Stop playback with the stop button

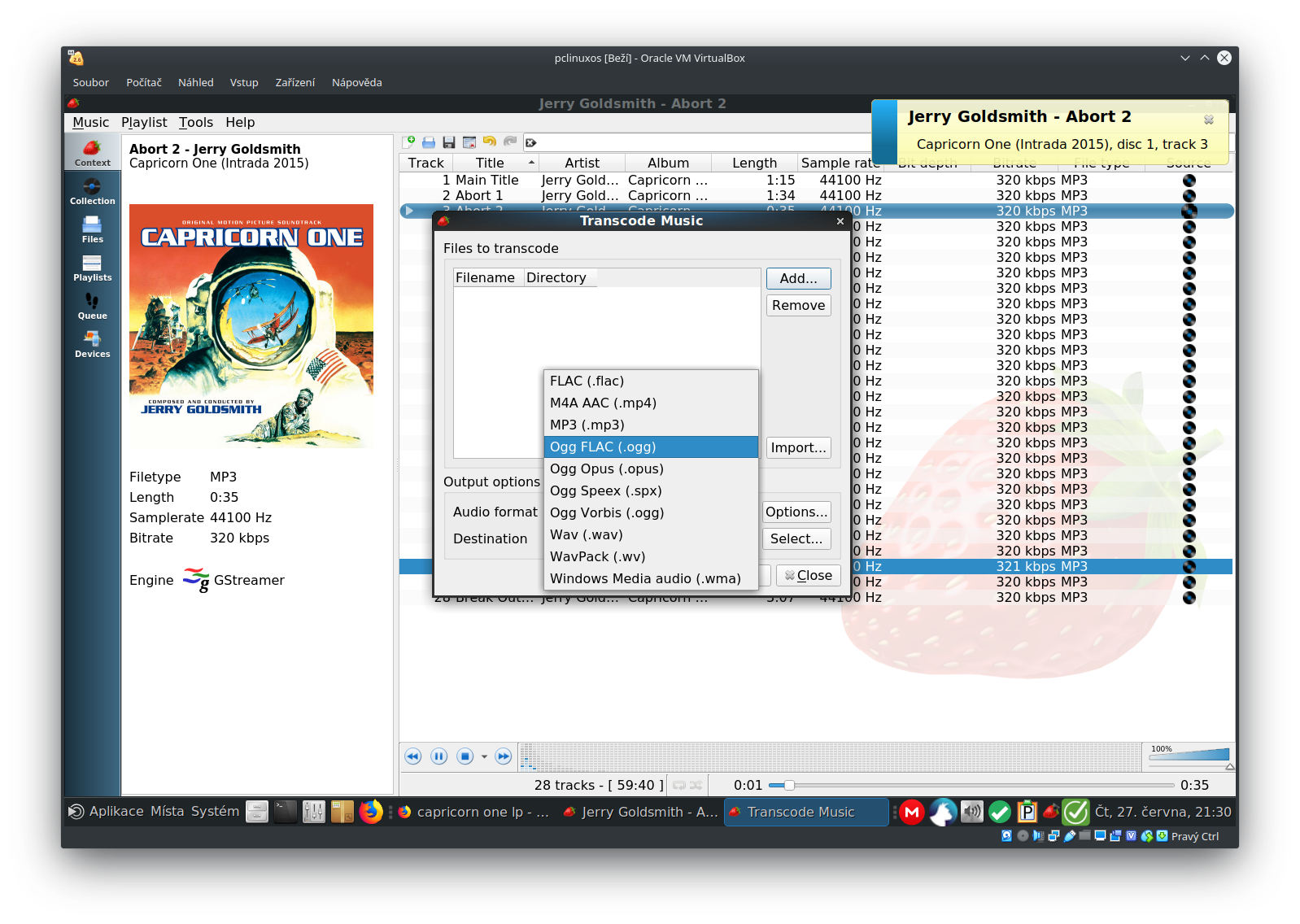(x=465, y=756)
